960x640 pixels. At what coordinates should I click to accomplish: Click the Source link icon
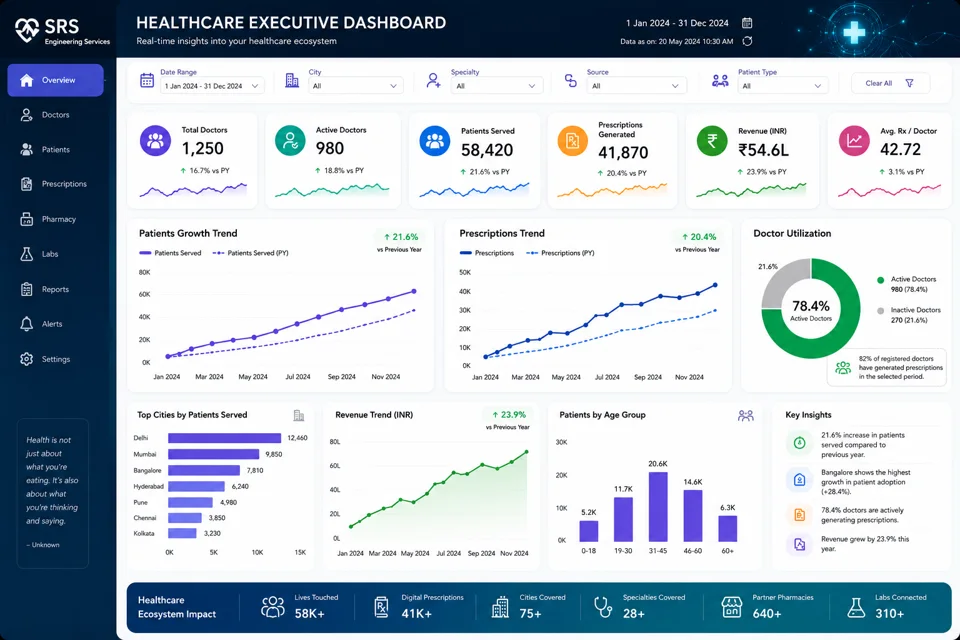(x=571, y=80)
